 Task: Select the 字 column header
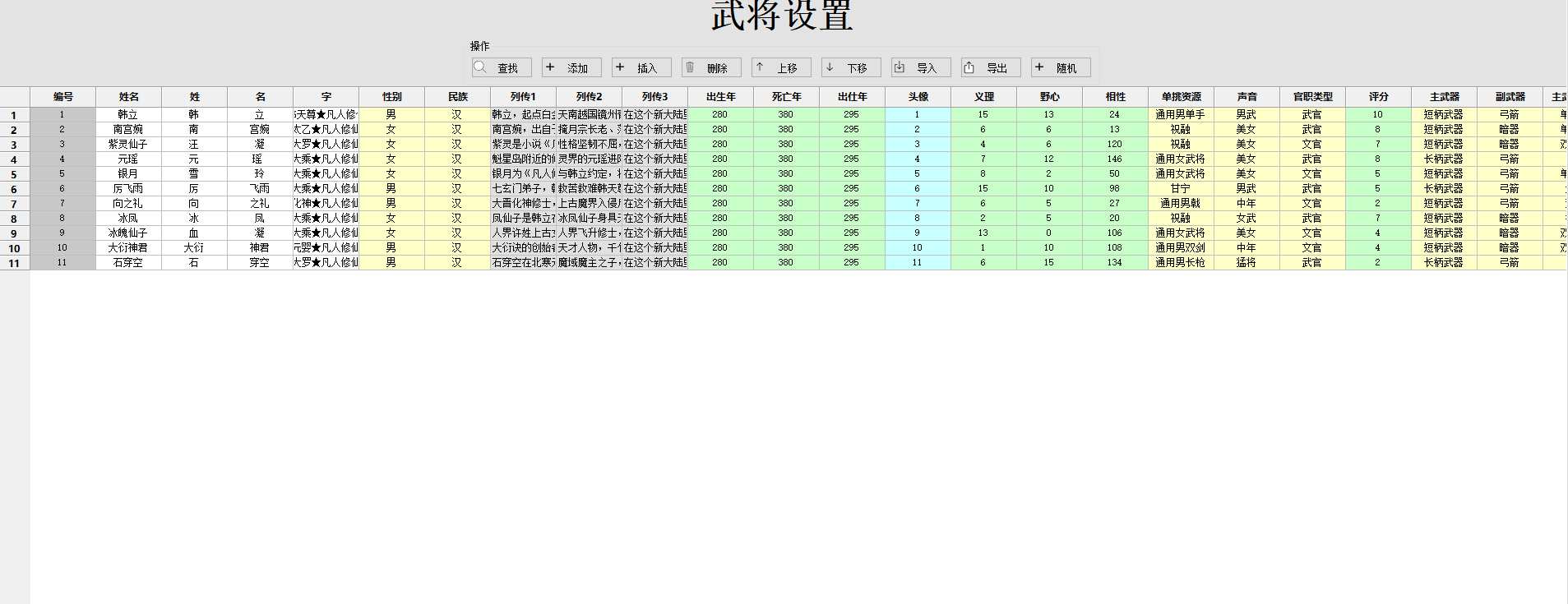coord(326,97)
